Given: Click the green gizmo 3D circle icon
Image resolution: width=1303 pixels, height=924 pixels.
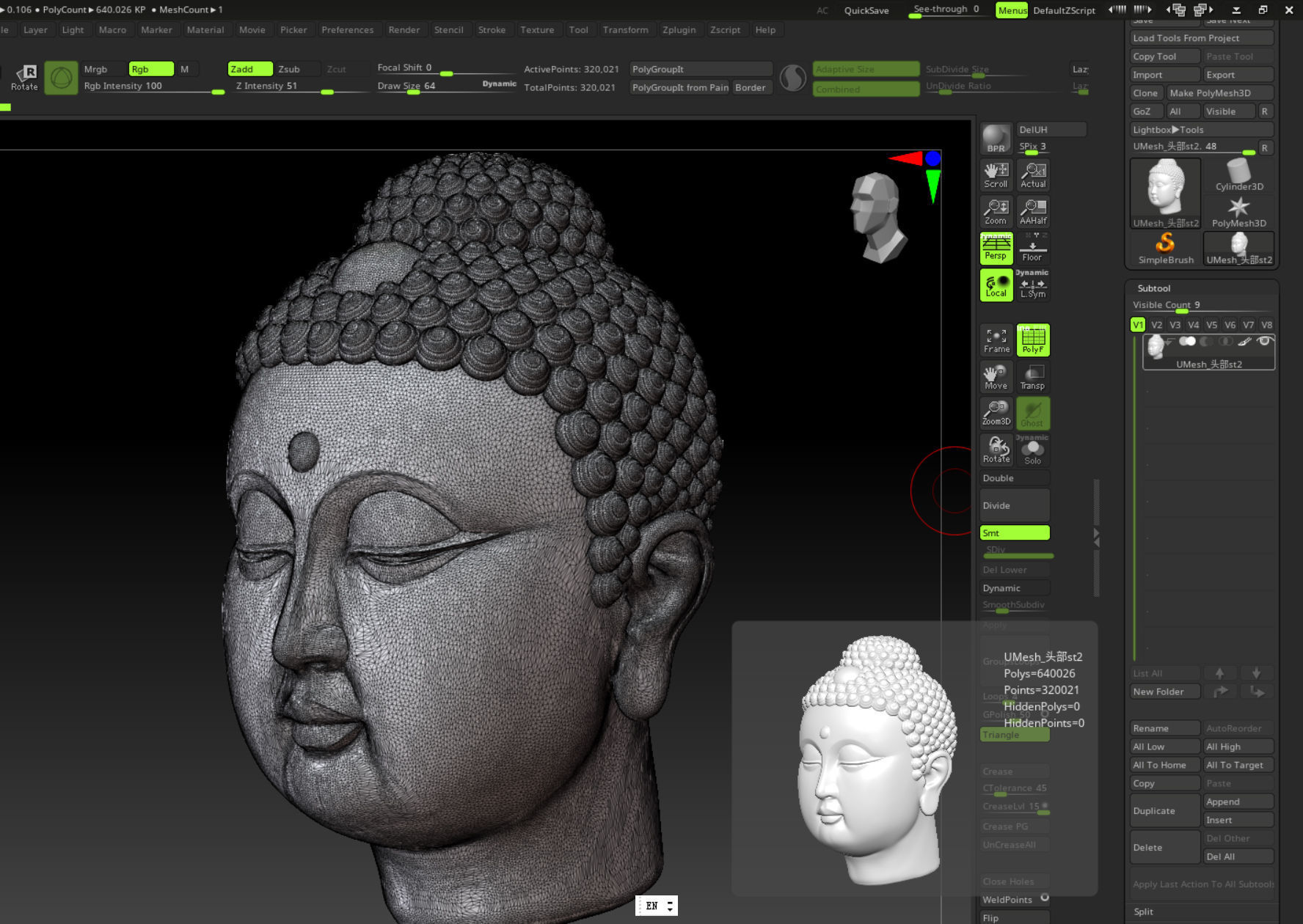Looking at the screenshot, I should click(x=62, y=78).
